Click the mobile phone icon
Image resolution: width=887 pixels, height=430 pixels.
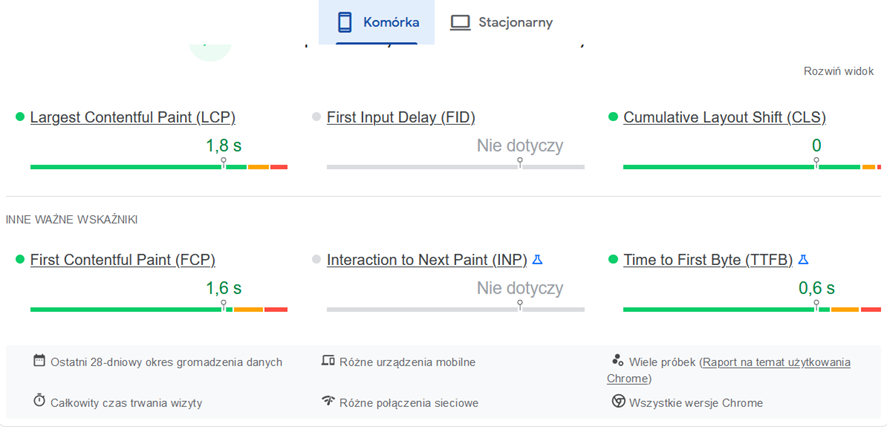[x=345, y=22]
